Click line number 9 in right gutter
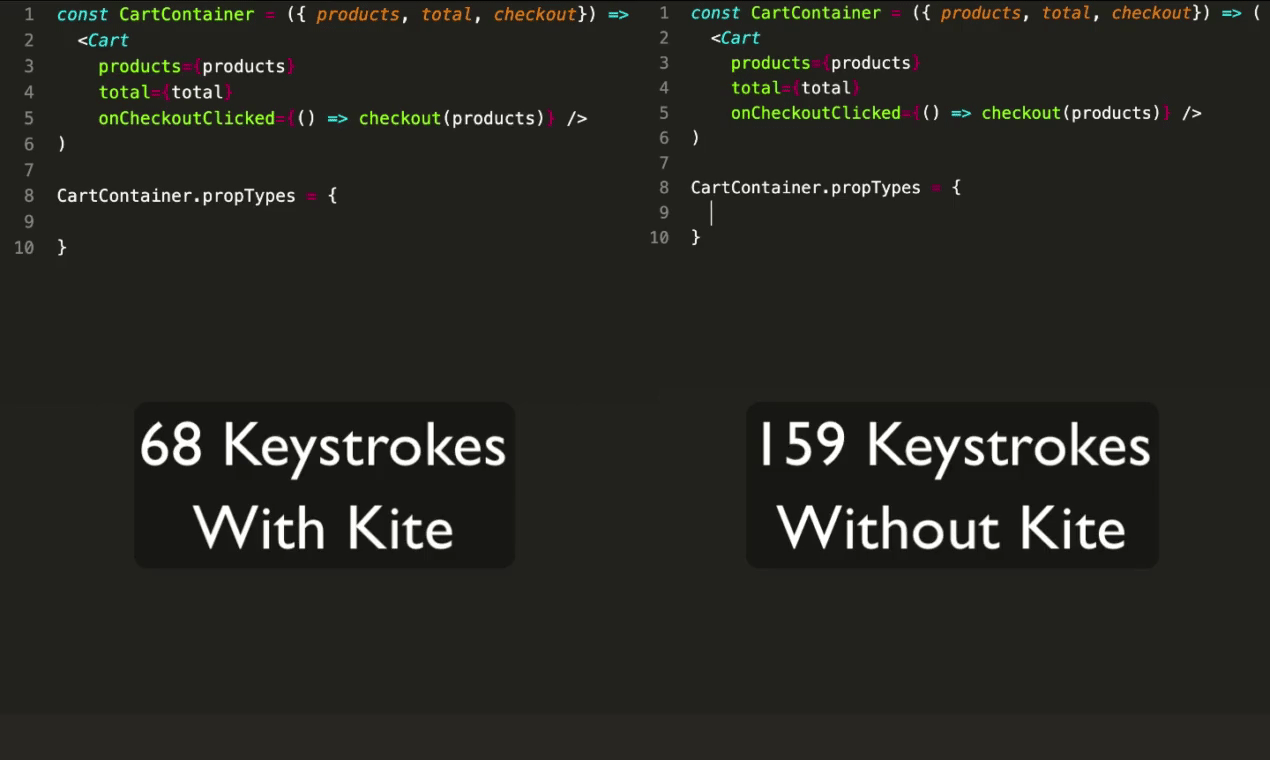Screen dimensions: 1270x760 (x=663, y=212)
